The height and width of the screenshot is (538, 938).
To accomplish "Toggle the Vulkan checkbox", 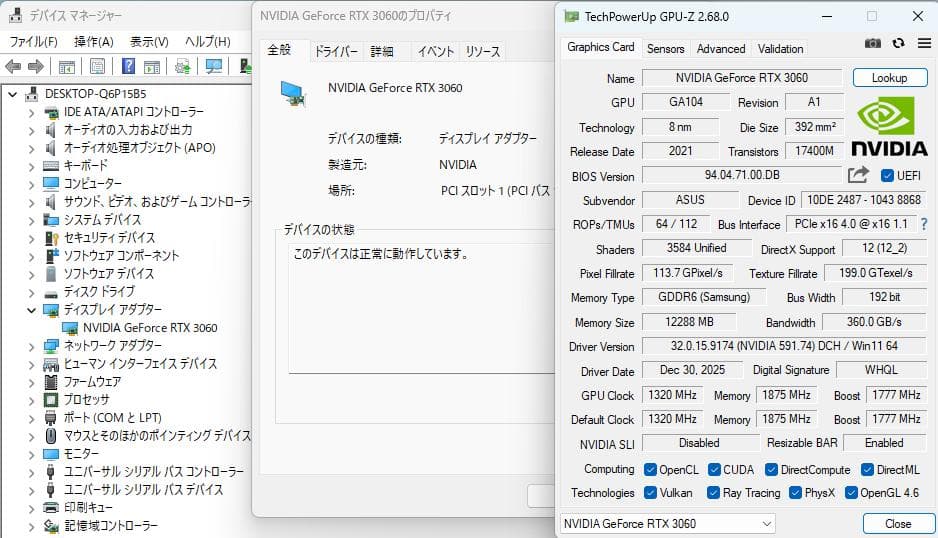I will tap(650, 493).
